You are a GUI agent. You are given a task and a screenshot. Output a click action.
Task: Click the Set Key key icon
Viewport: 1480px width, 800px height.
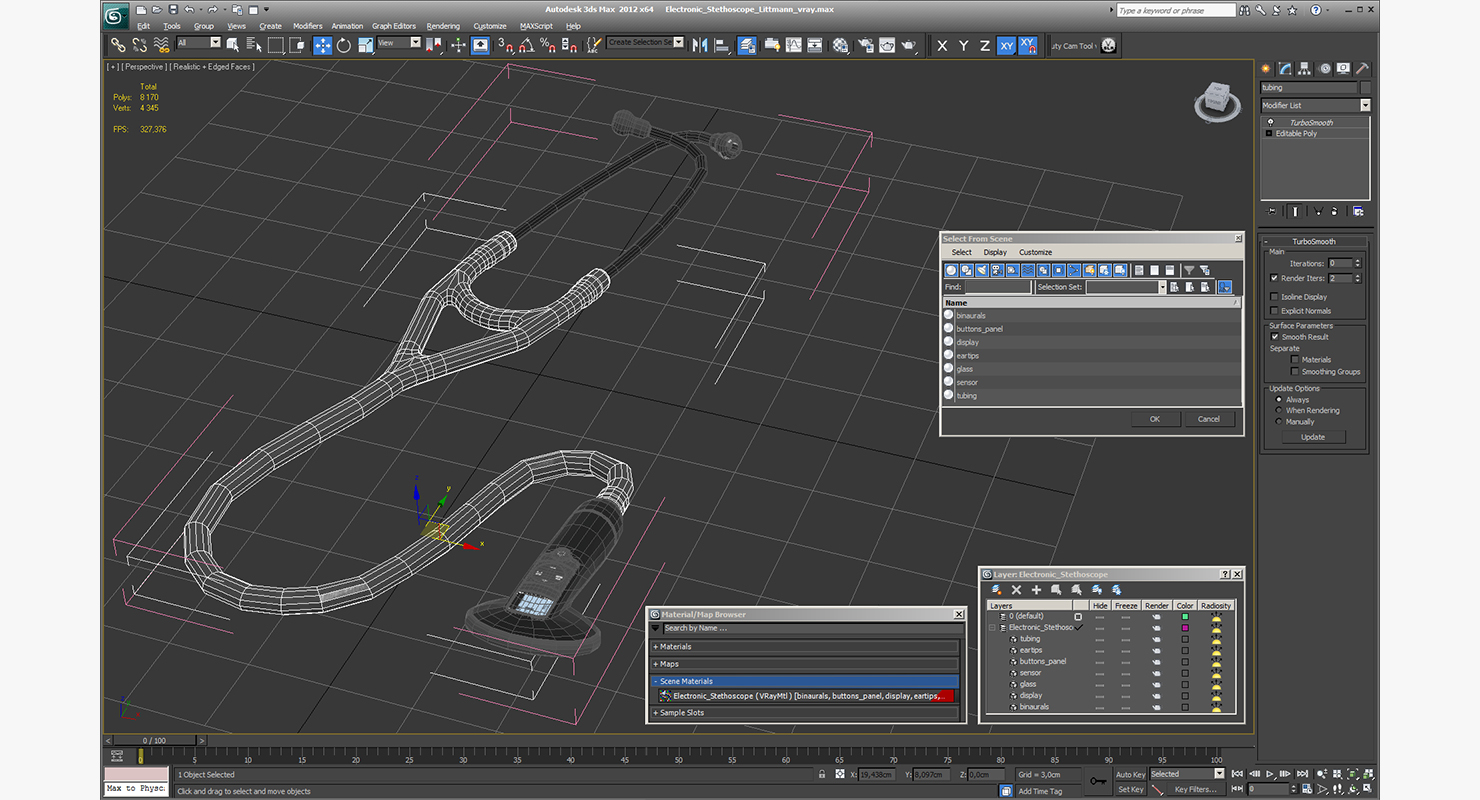(1099, 781)
